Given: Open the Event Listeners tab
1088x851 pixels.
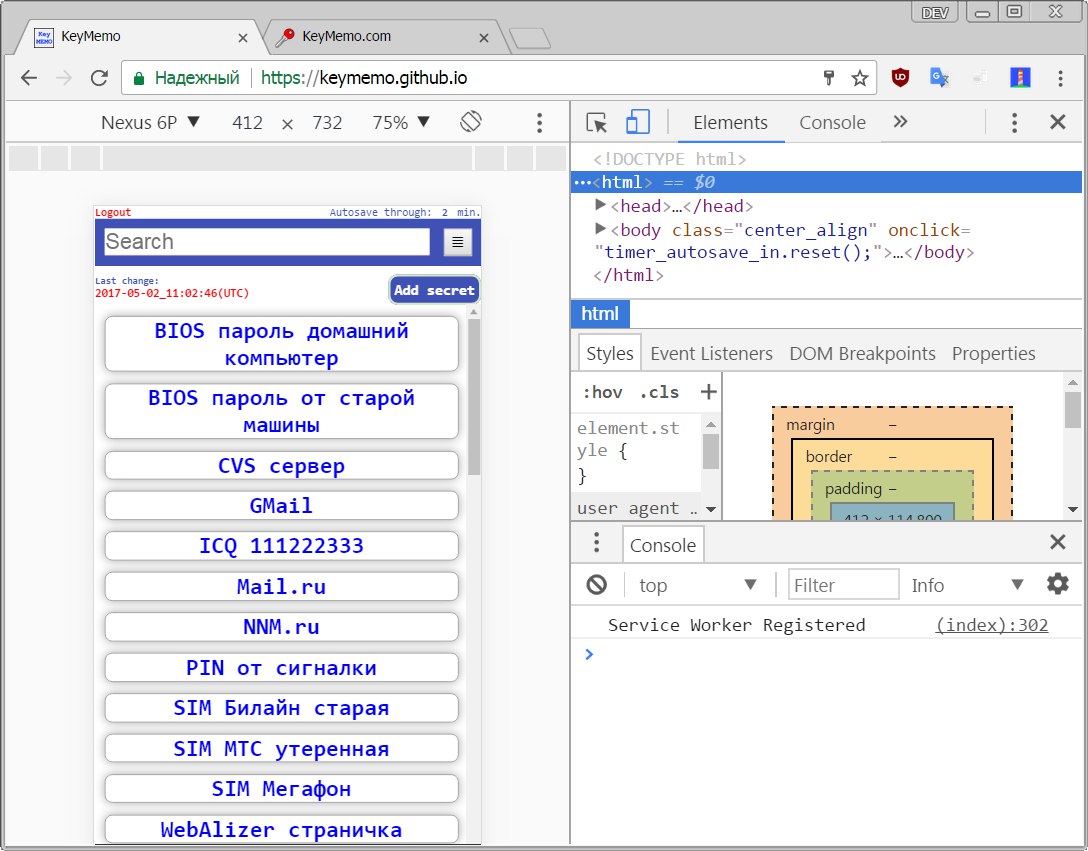Looking at the screenshot, I should click(711, 353).
